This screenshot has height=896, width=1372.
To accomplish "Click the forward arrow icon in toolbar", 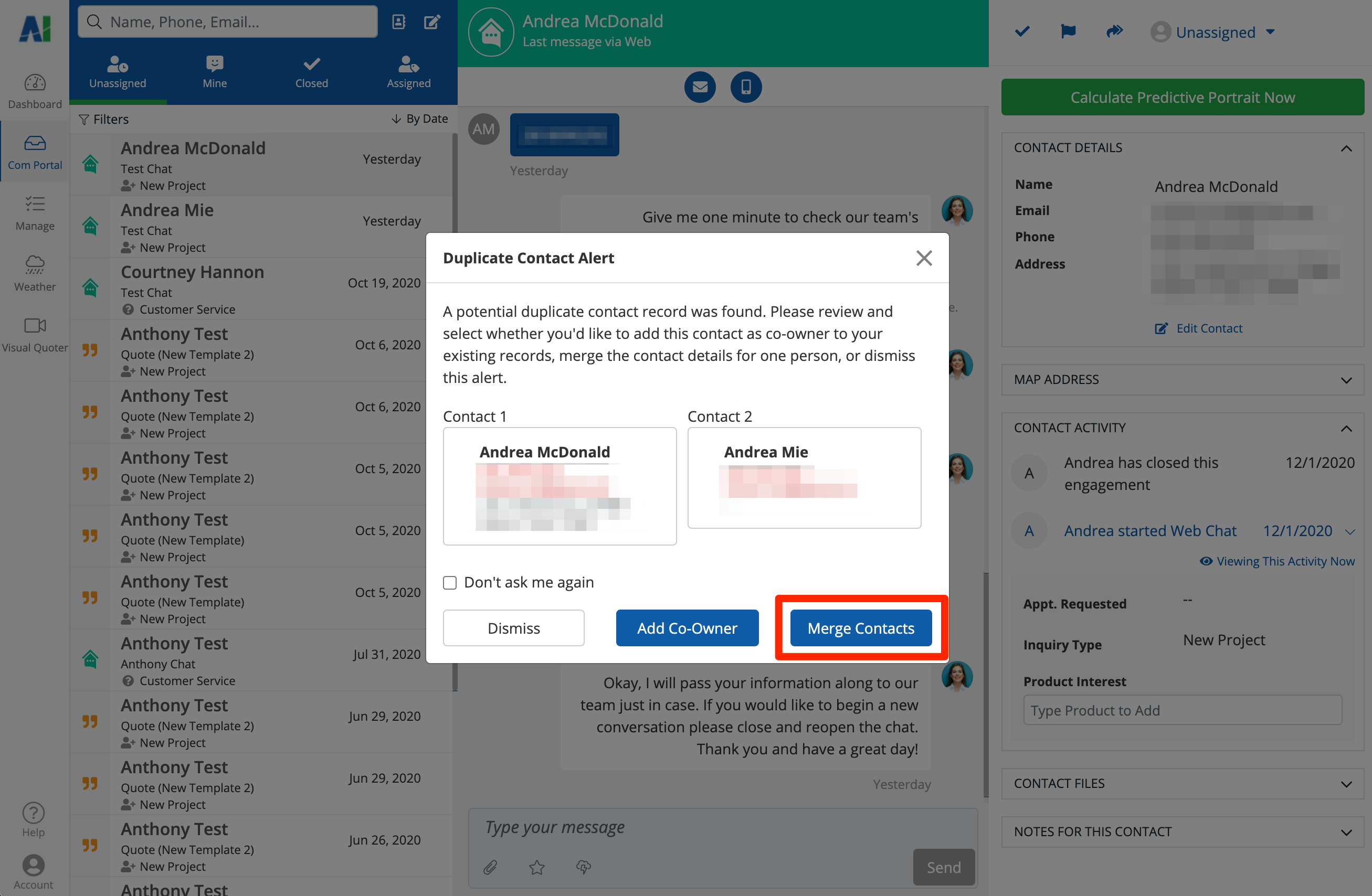I will (1114, 31).
